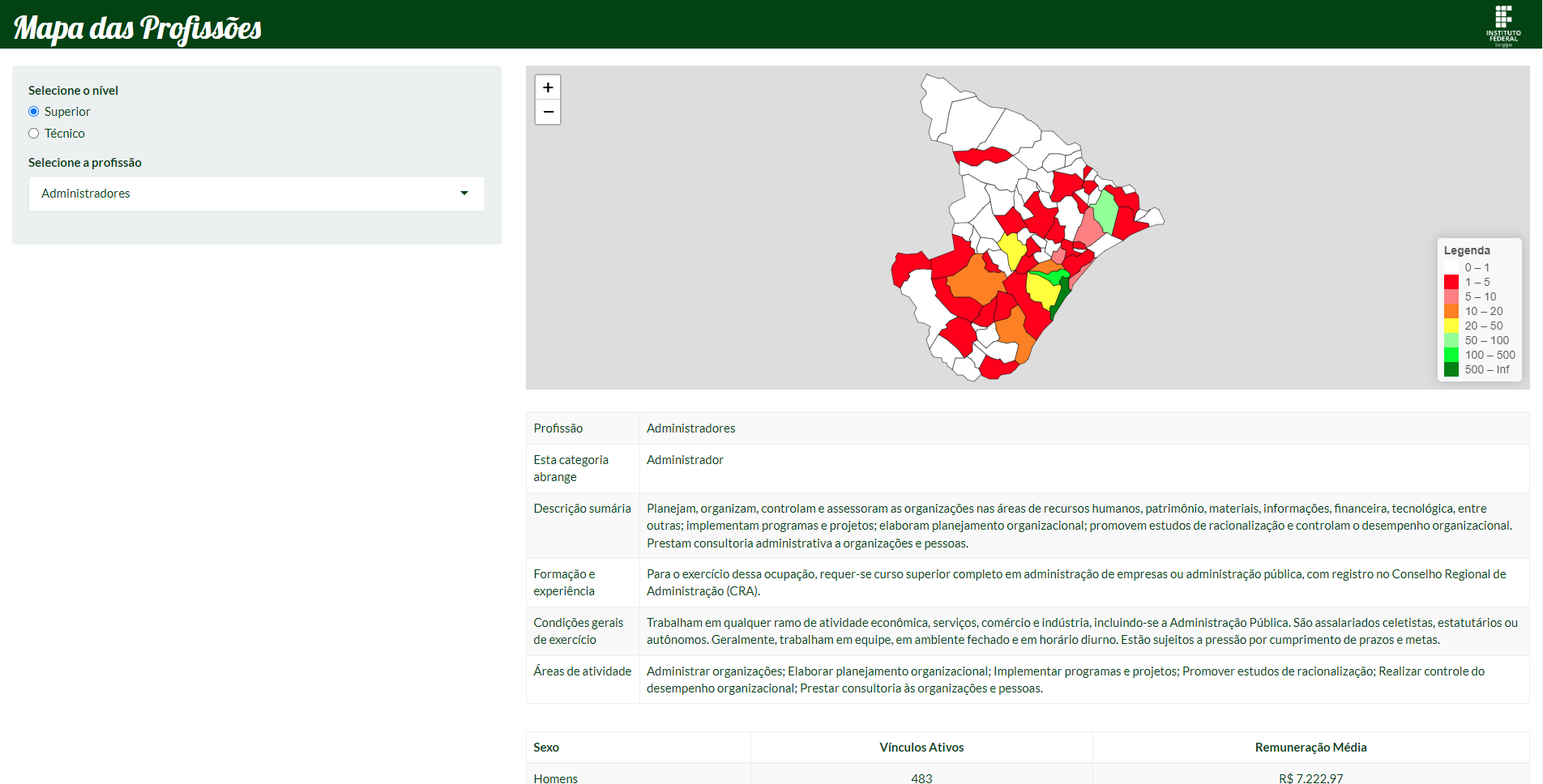
Task: Click the 'Remuneração Média' column header
Action: (1310, 748)
